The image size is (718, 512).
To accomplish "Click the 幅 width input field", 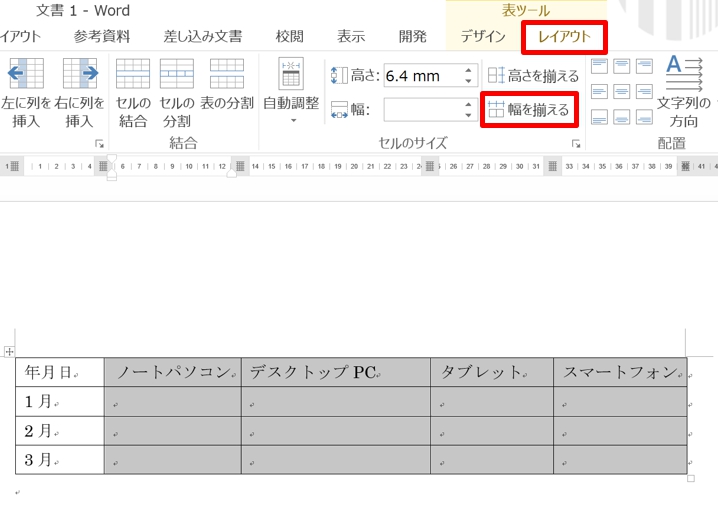I will (x=423, y=110).
